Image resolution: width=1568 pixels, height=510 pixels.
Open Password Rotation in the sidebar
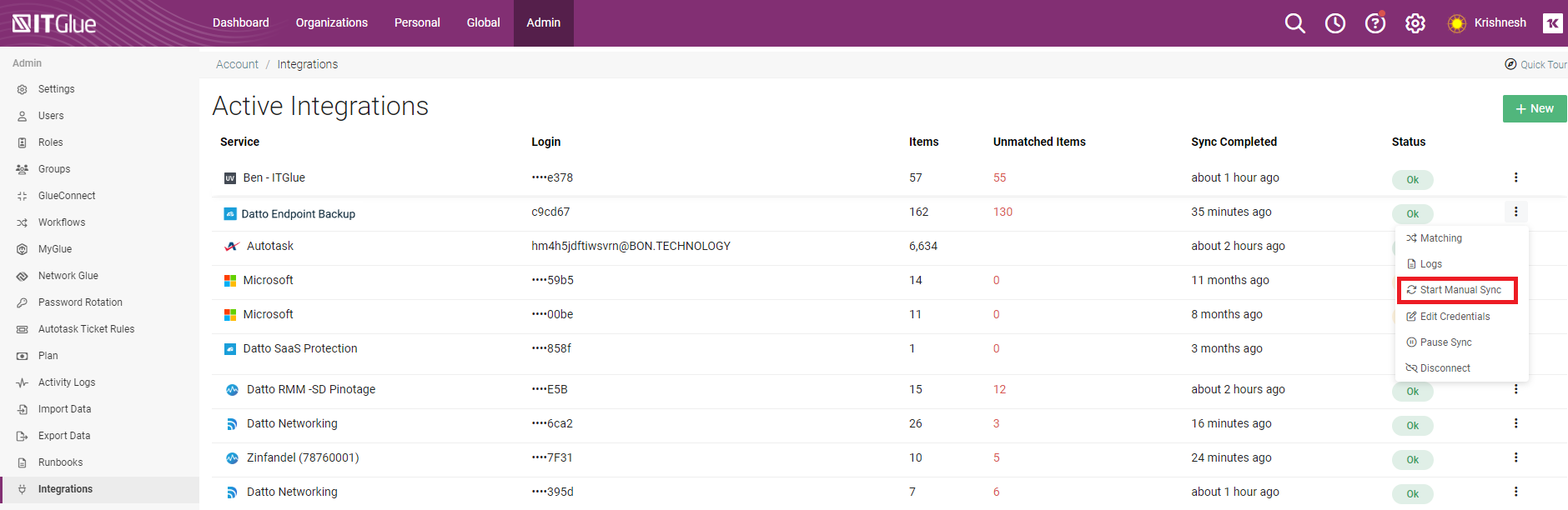pyautogui.click(x=80, y=302)
